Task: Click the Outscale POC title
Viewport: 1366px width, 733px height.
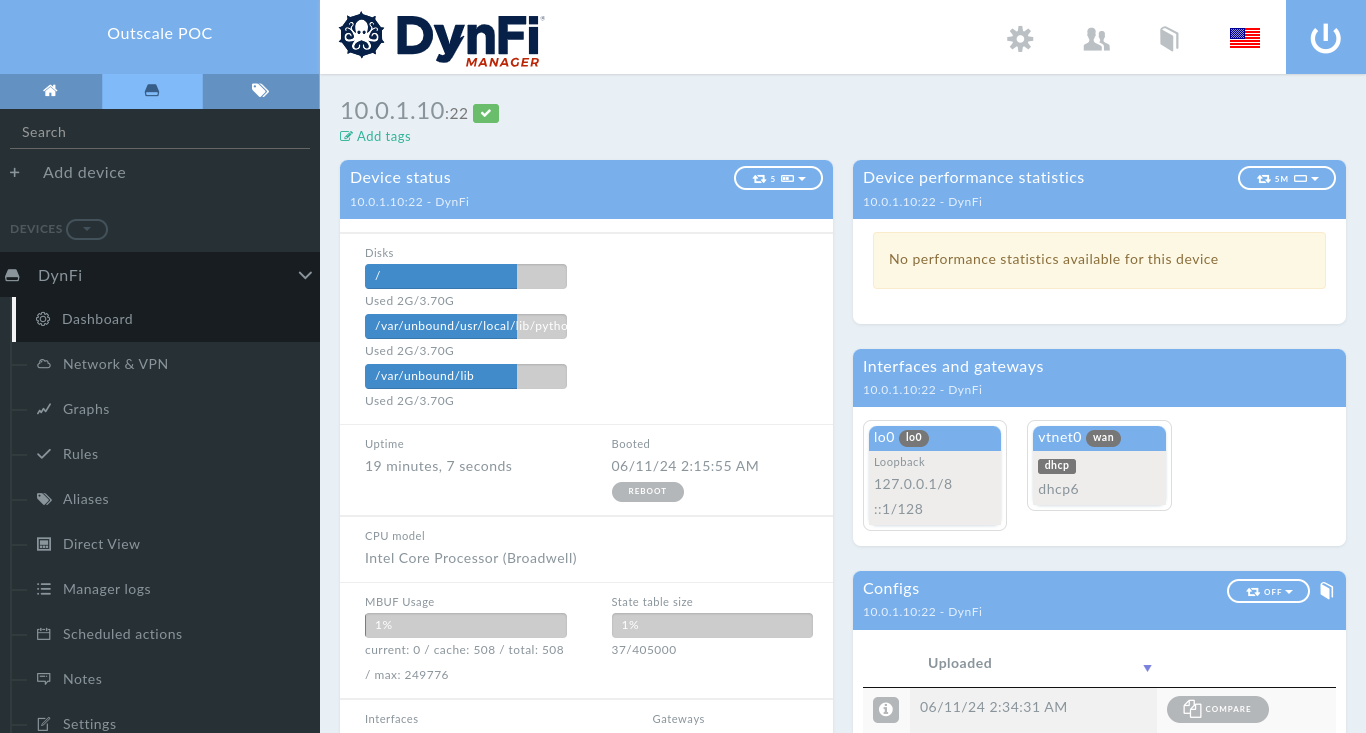Action: click(160, 34)
